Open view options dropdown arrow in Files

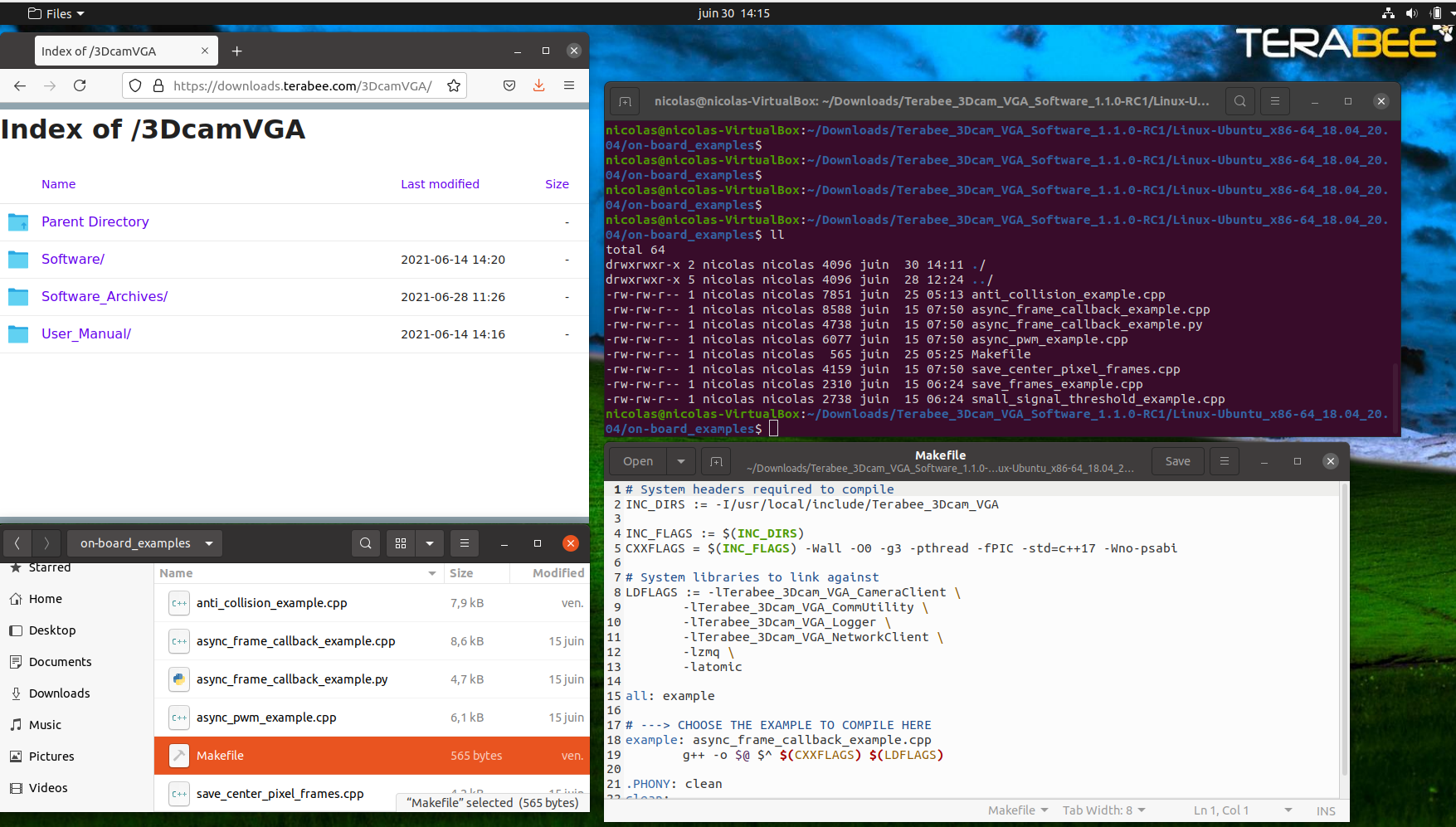click(430, 543)
